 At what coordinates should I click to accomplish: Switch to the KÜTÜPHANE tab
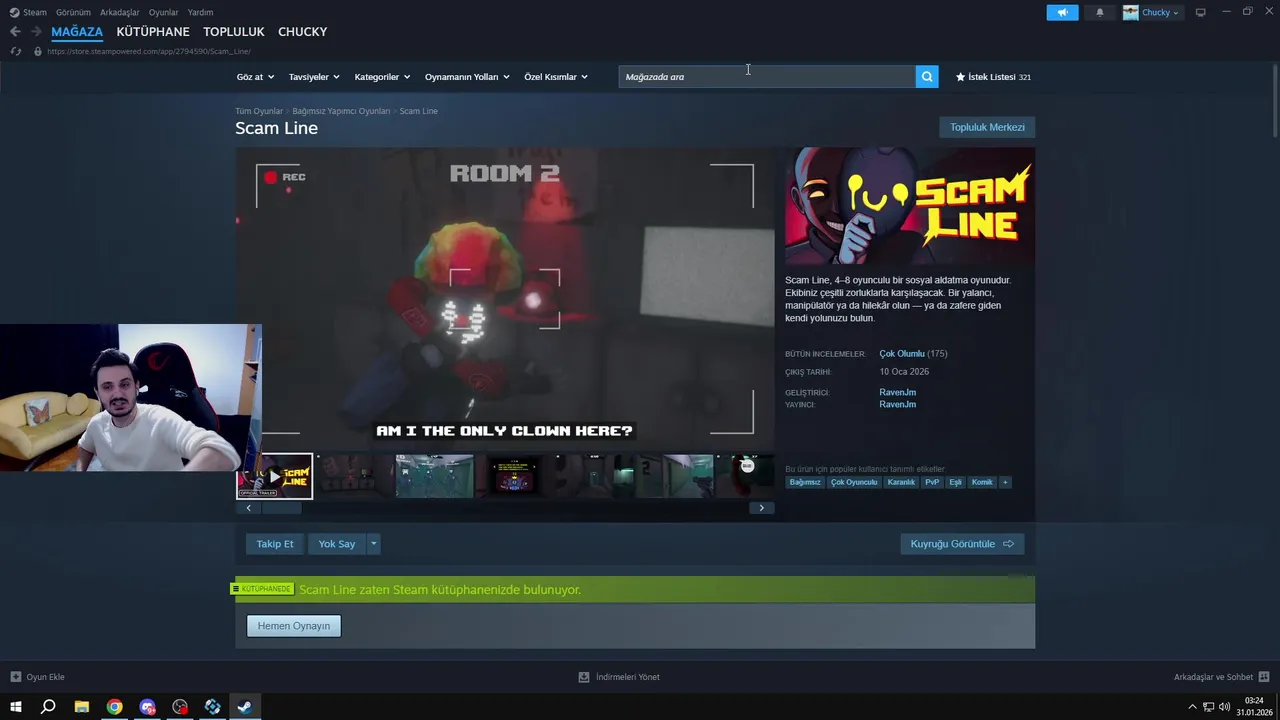pyautogui.click(x=153, y=32)
